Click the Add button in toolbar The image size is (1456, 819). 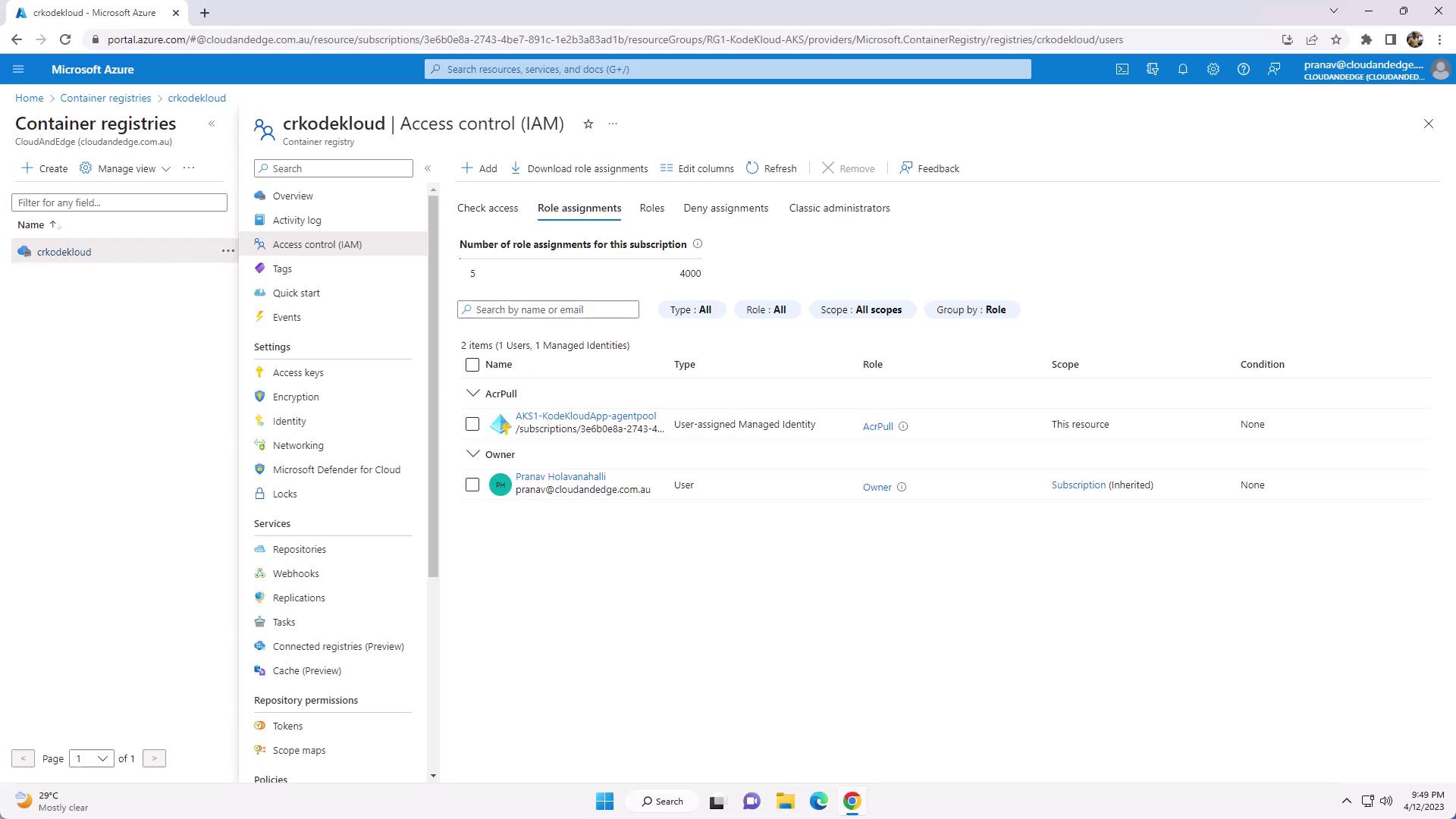(479, 168)
